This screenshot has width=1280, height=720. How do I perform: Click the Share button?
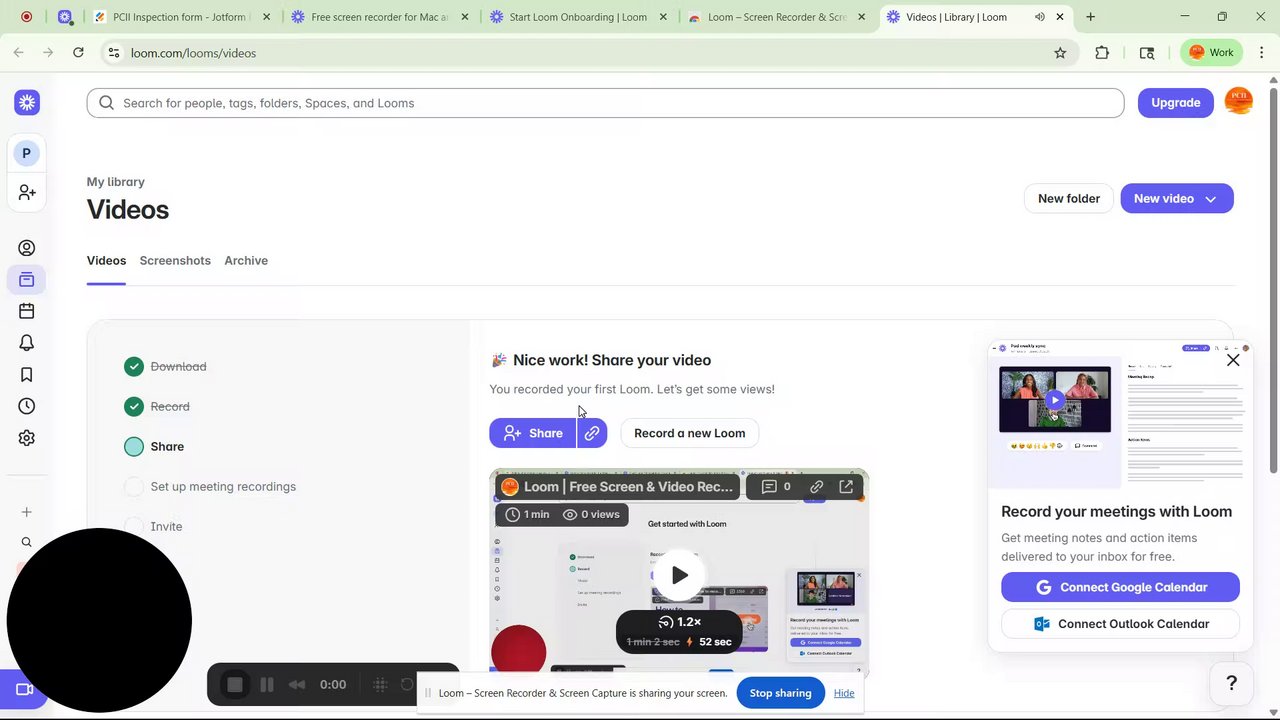tap(533, 433)
